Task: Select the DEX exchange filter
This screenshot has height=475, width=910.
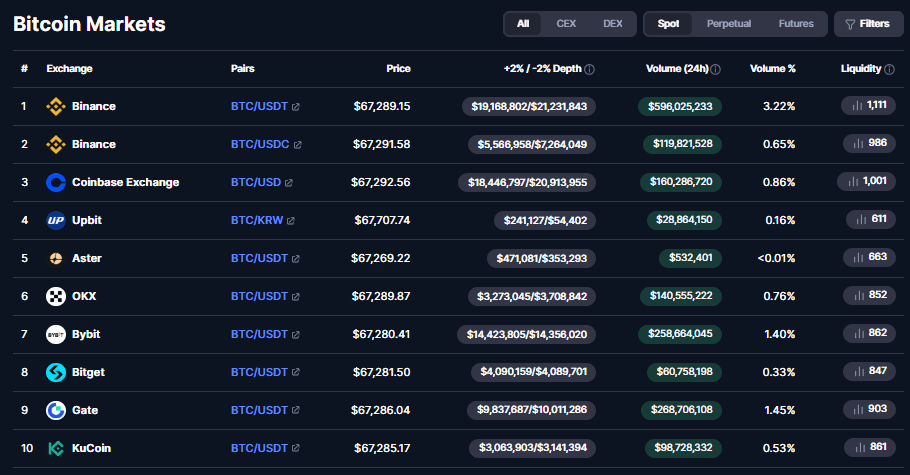Action: tap(612, 23)
